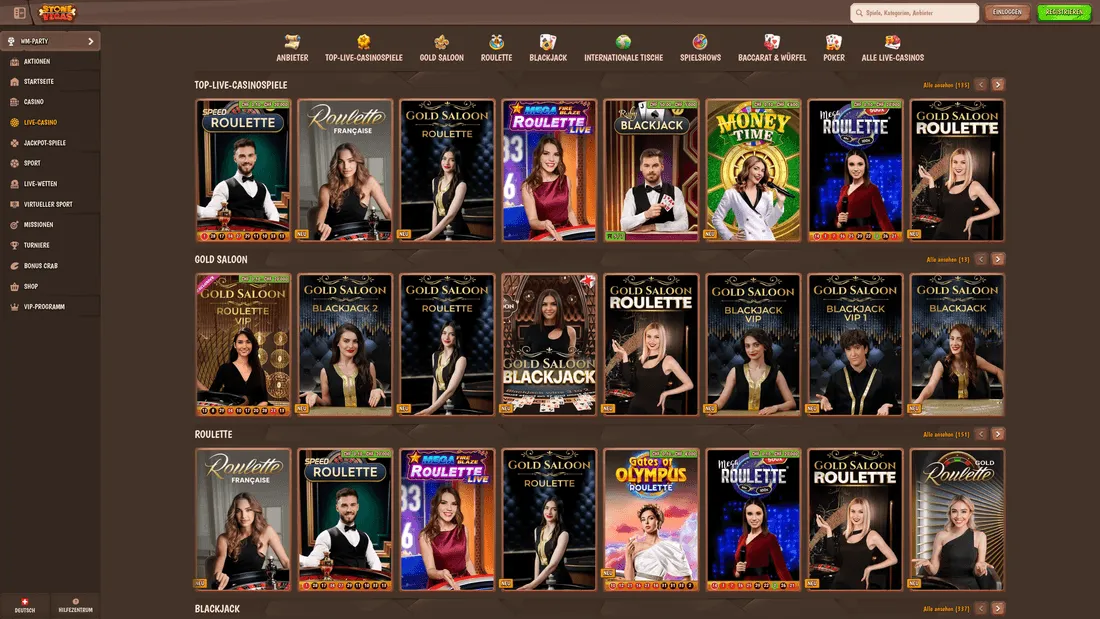The height and width of the screenshot is (619, 1100).
Task: Open the Poker category icon
Action: pos(833,42)
